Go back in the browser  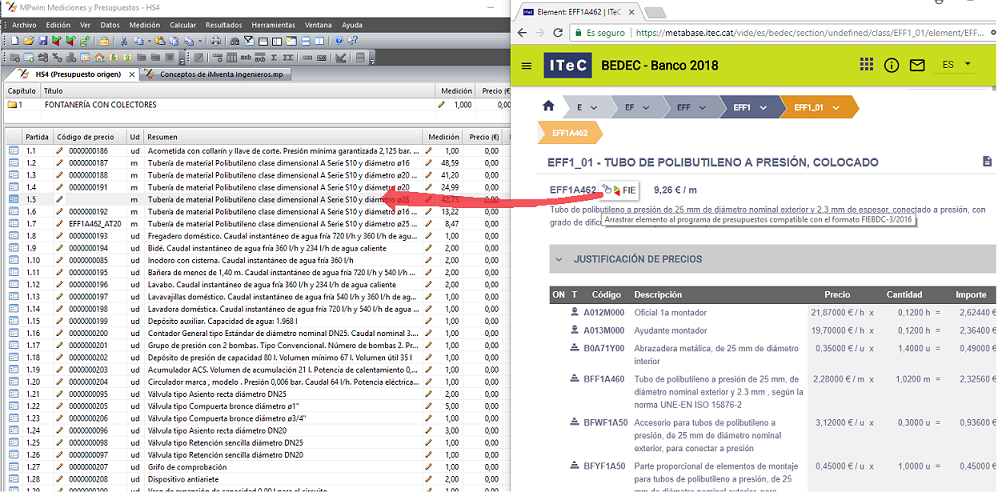521,32
